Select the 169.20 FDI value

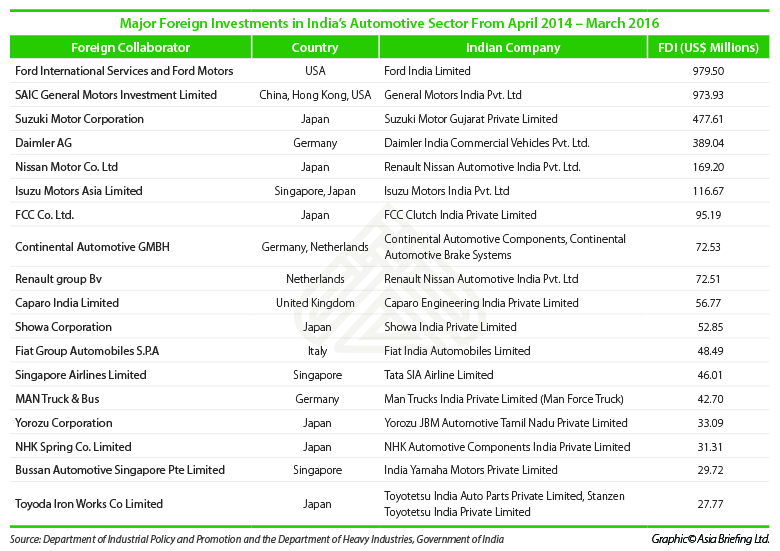[708, 167]
